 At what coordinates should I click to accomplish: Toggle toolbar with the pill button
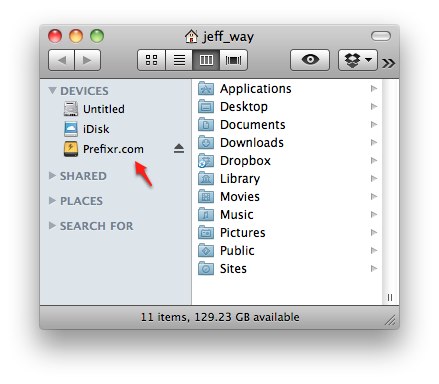tap(381, 36)
